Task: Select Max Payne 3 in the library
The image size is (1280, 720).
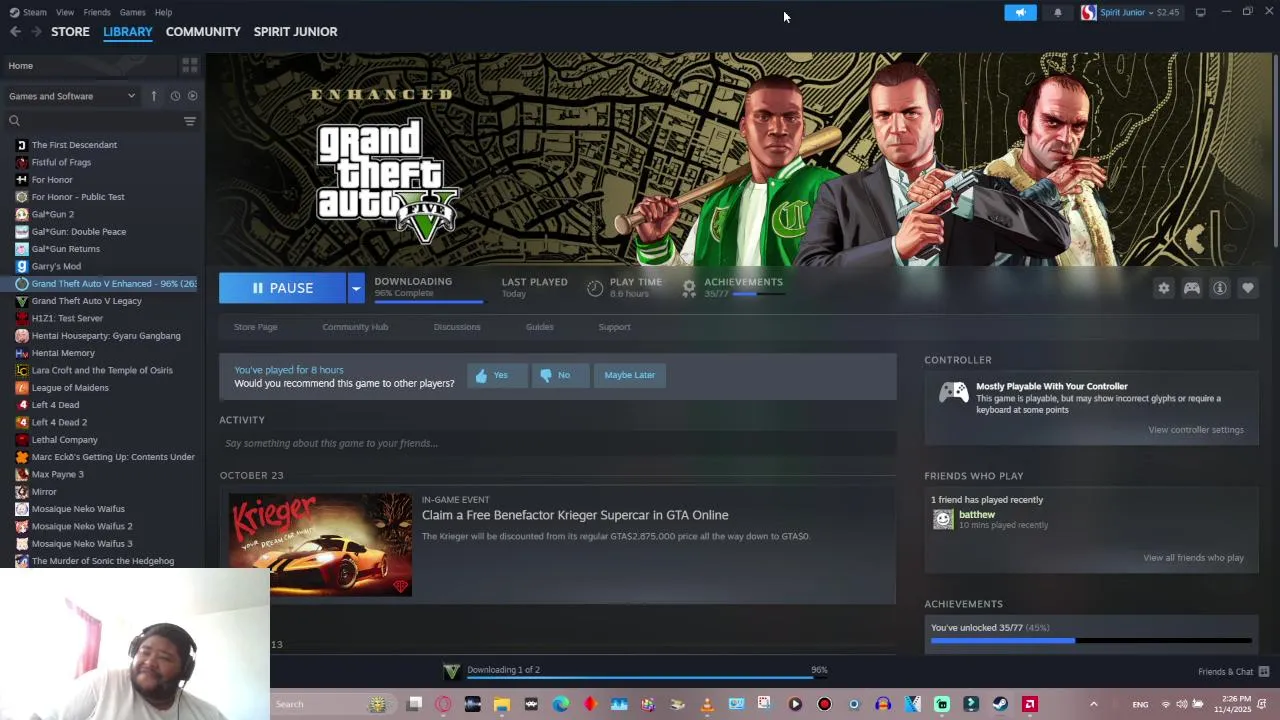Action: (57, 474)
